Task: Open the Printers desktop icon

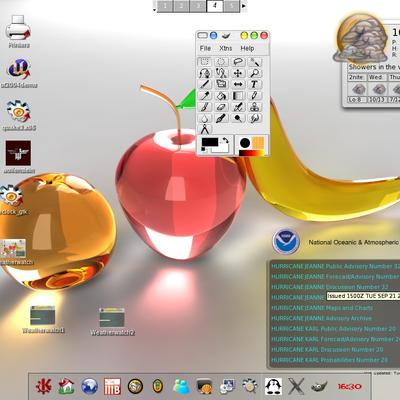Action: (19, 32)
